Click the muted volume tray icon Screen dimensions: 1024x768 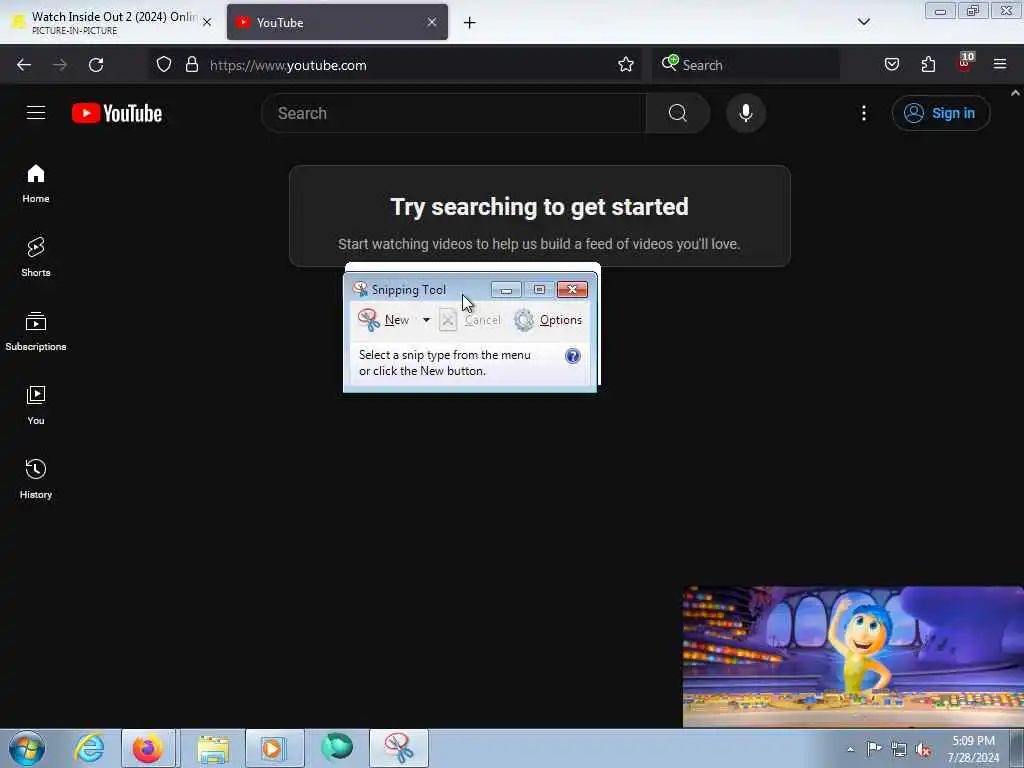point(923,749)
